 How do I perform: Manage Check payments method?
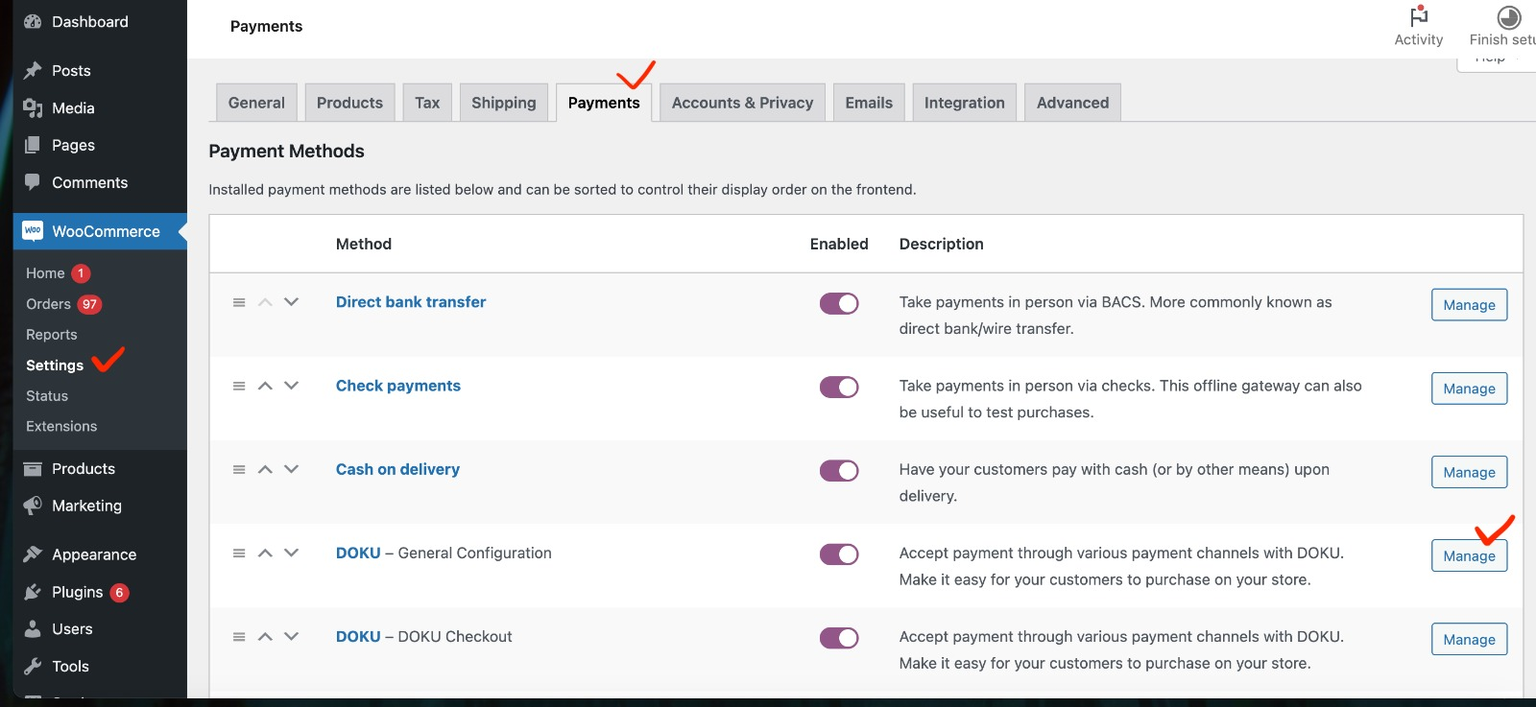[1469, 389]
